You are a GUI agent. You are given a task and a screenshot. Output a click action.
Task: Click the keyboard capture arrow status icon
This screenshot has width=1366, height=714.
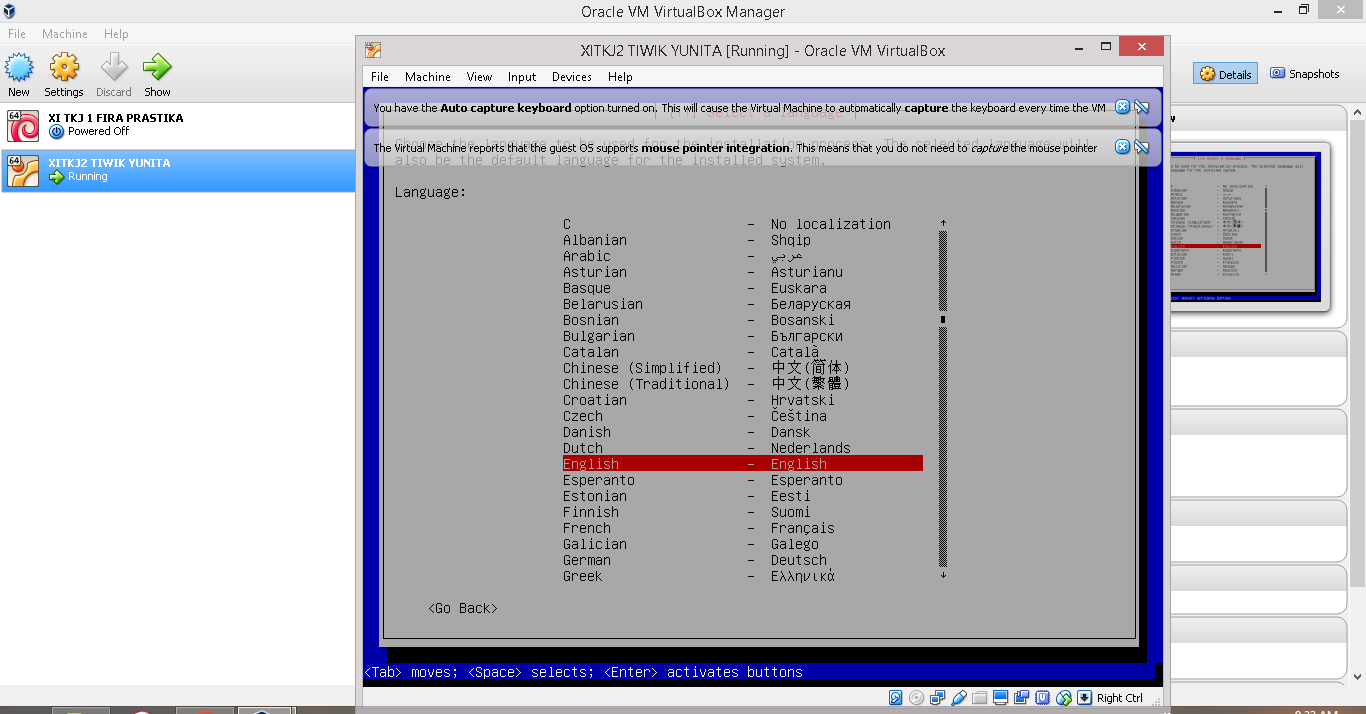tap(1084, 698)
